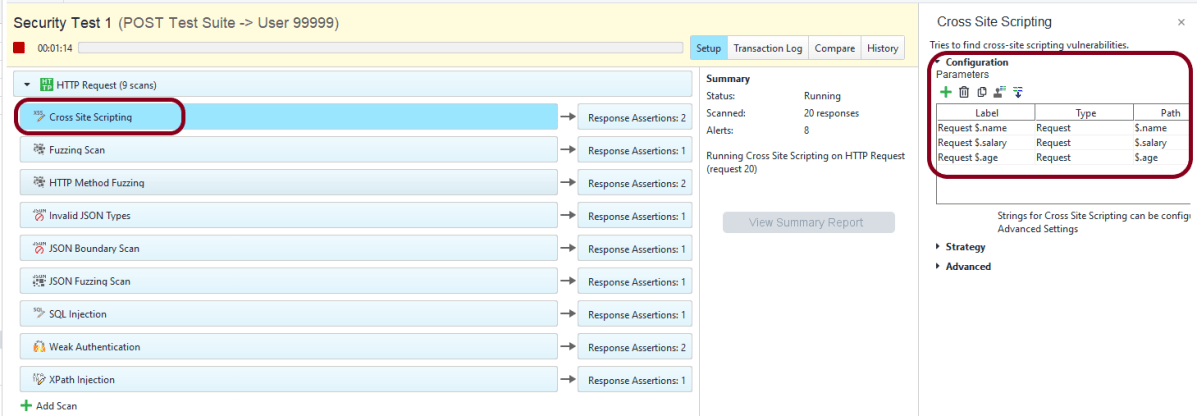
Task: Click the green plus Add Parameter icon
Action: 946,92
